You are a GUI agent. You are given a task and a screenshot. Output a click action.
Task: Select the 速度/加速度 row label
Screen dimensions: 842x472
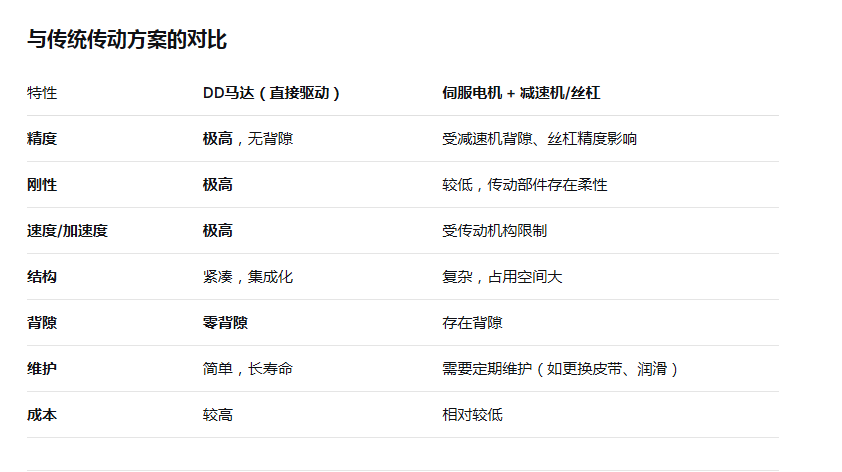coord(67,231)
